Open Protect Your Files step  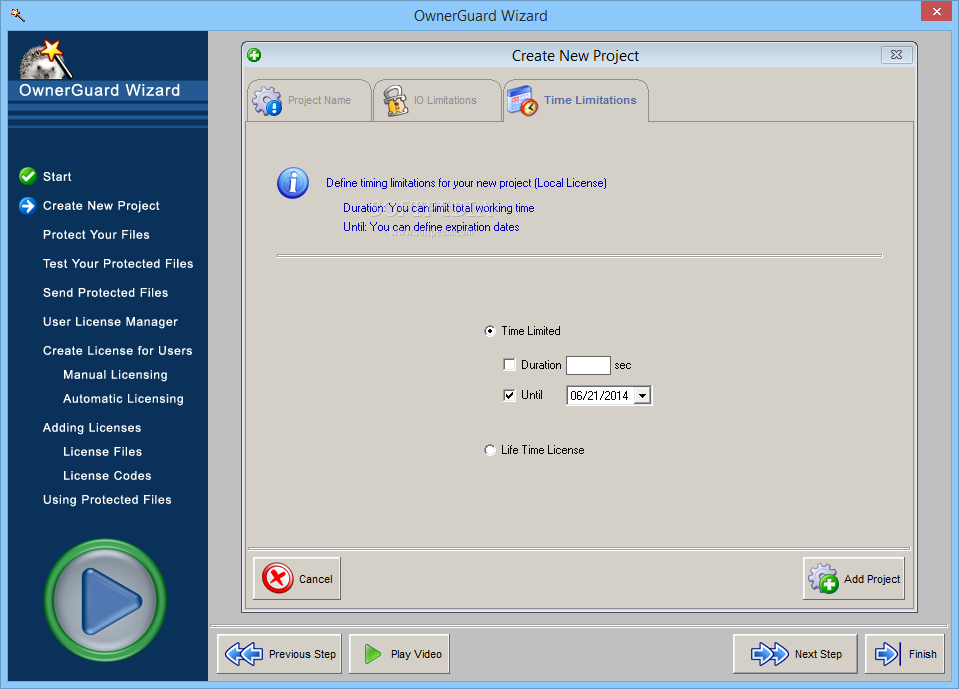pos(96,235)
